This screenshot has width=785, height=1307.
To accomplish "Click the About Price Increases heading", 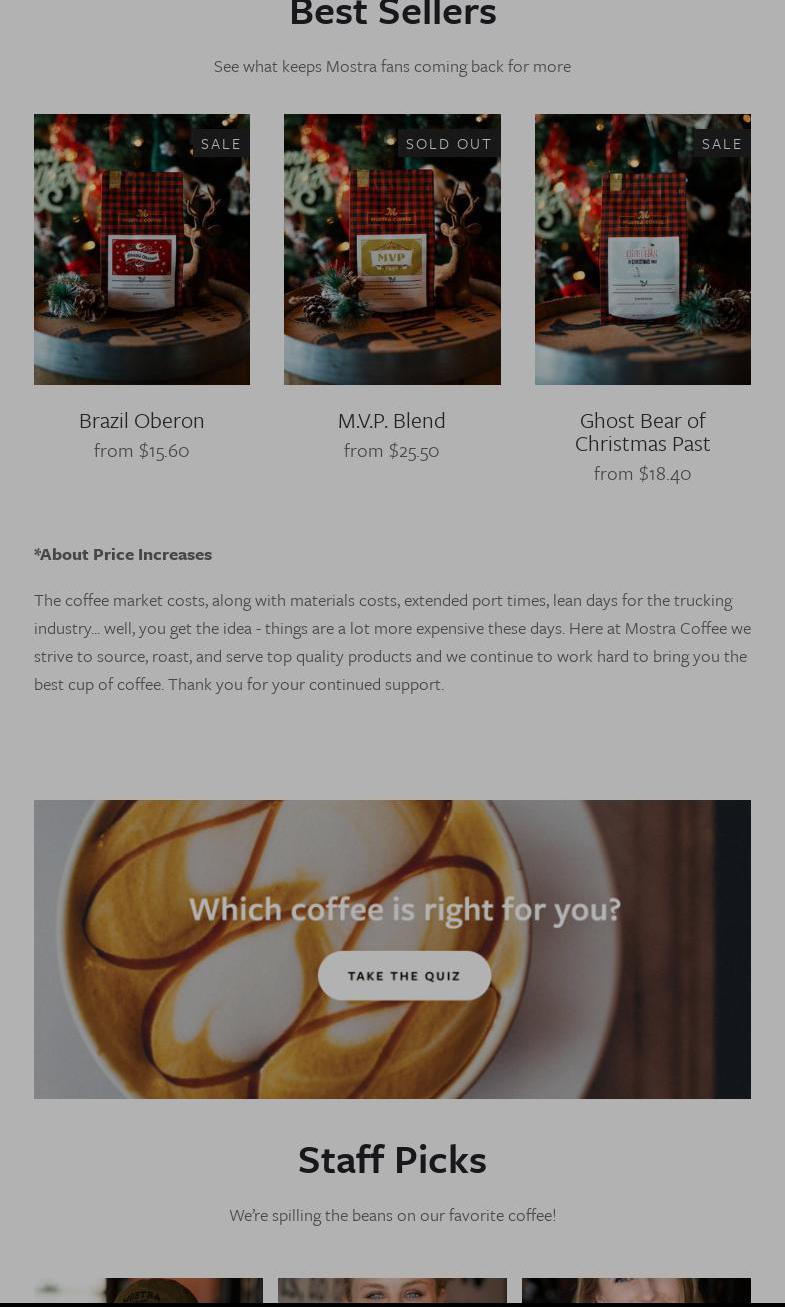I will pyautogui.click(x=123, y=554).
